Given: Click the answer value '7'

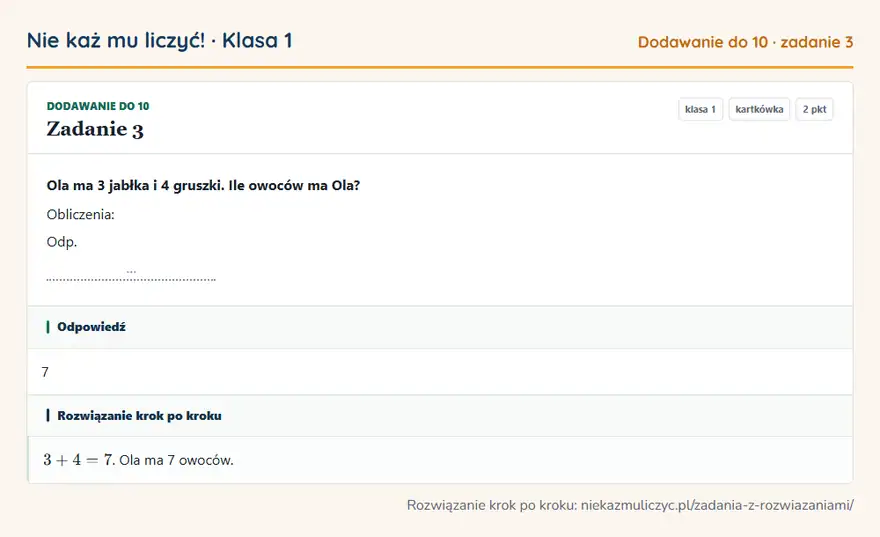Looking at the screenshot, I should pos(45,372).
